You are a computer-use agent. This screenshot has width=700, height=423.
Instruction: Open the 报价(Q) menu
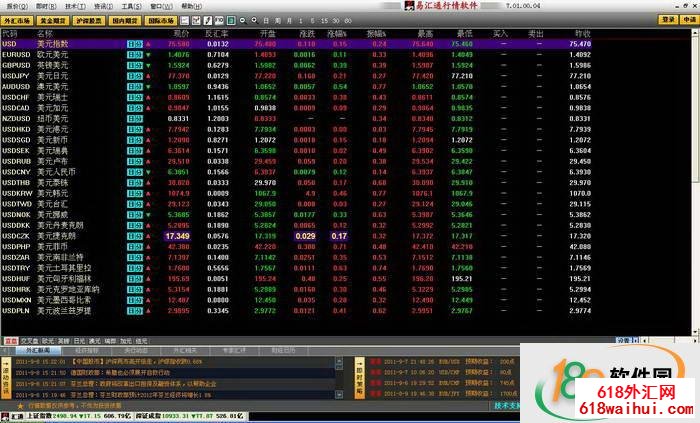pyautogui.click(x=17, y=6)
